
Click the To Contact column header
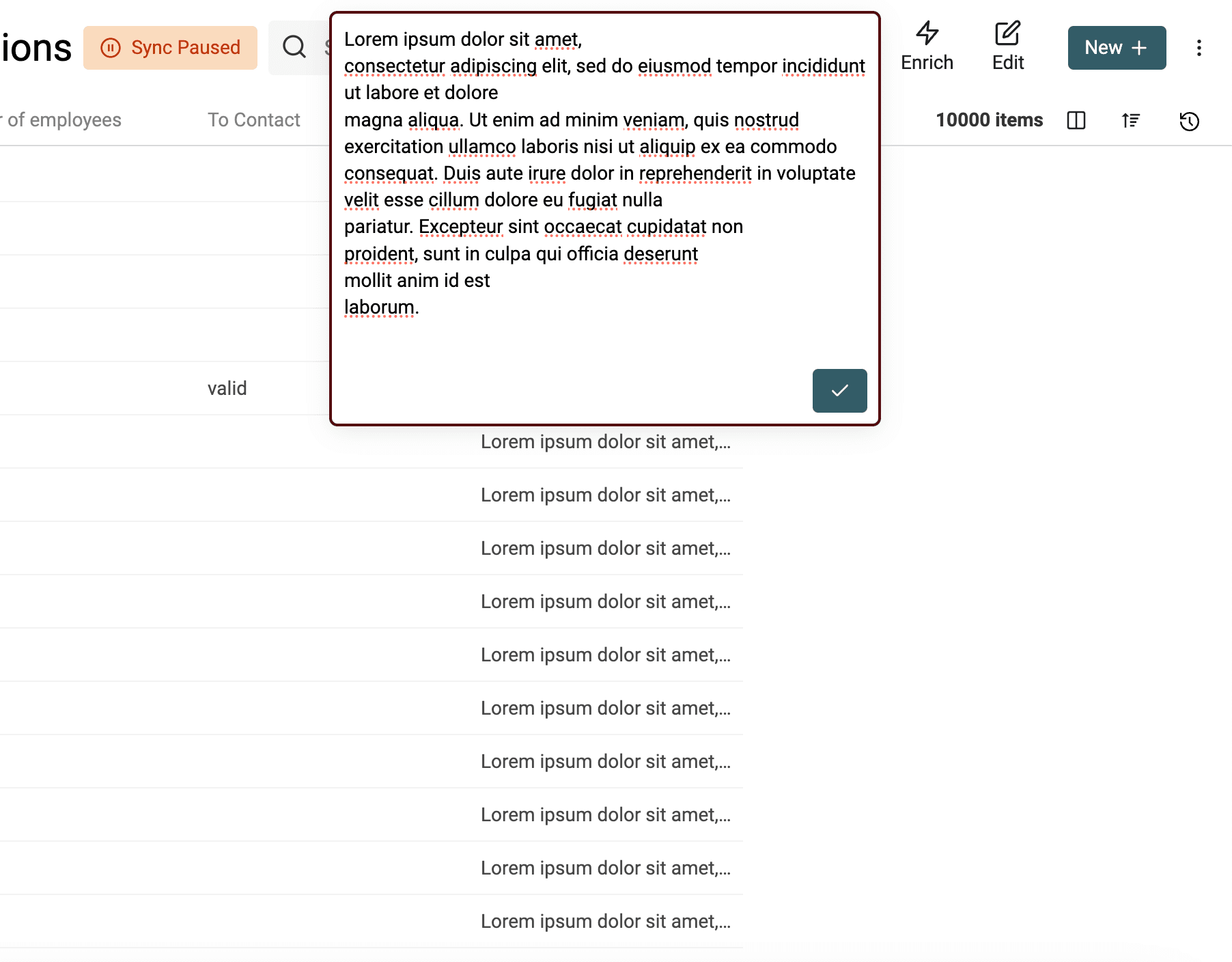(x=253, y=120)
